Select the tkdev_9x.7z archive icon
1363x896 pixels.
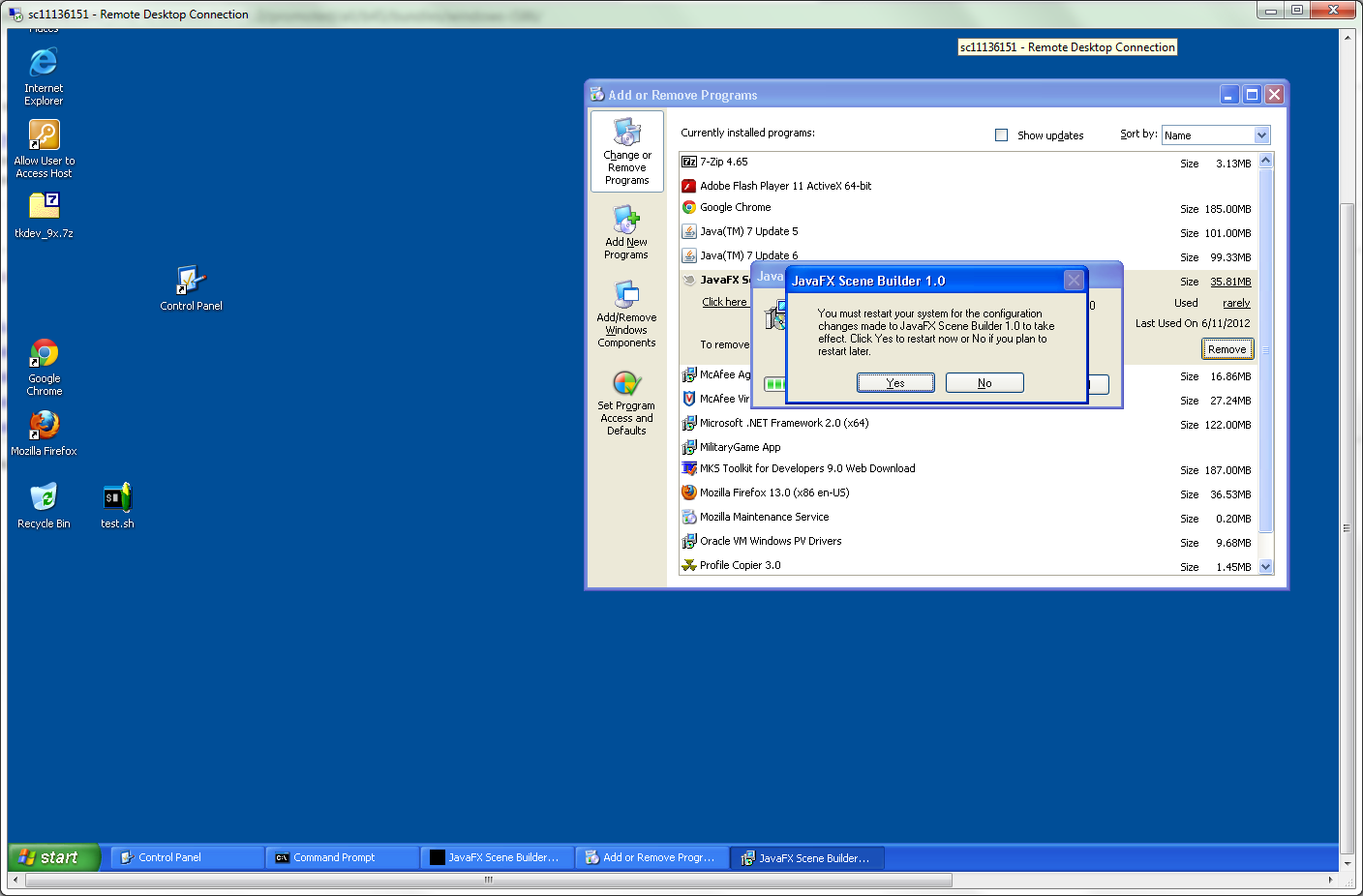click(x=44, y=206)
